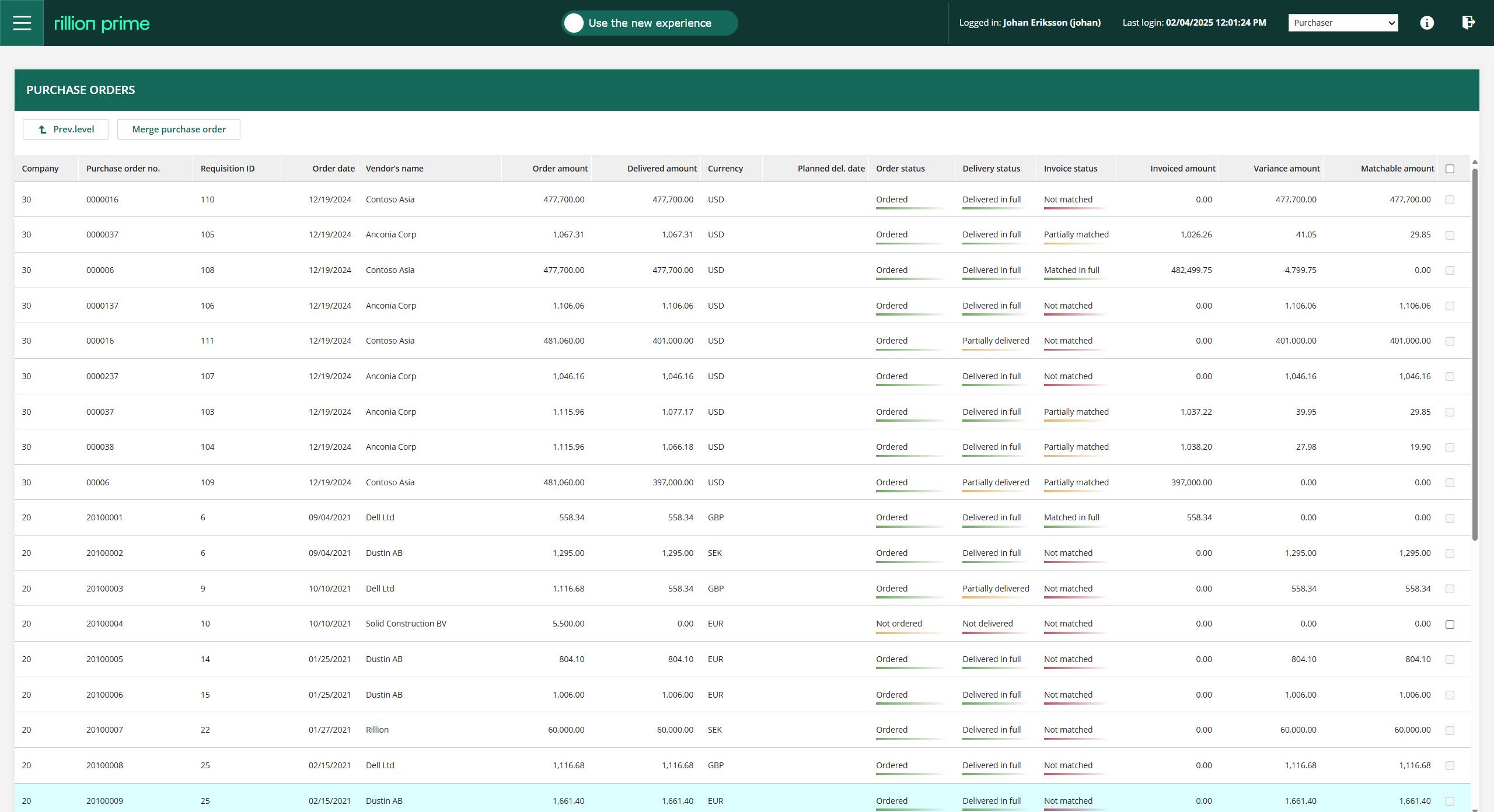Sort by Vendor's name column header
The image size is (1494, 812).
pos(395,169)
